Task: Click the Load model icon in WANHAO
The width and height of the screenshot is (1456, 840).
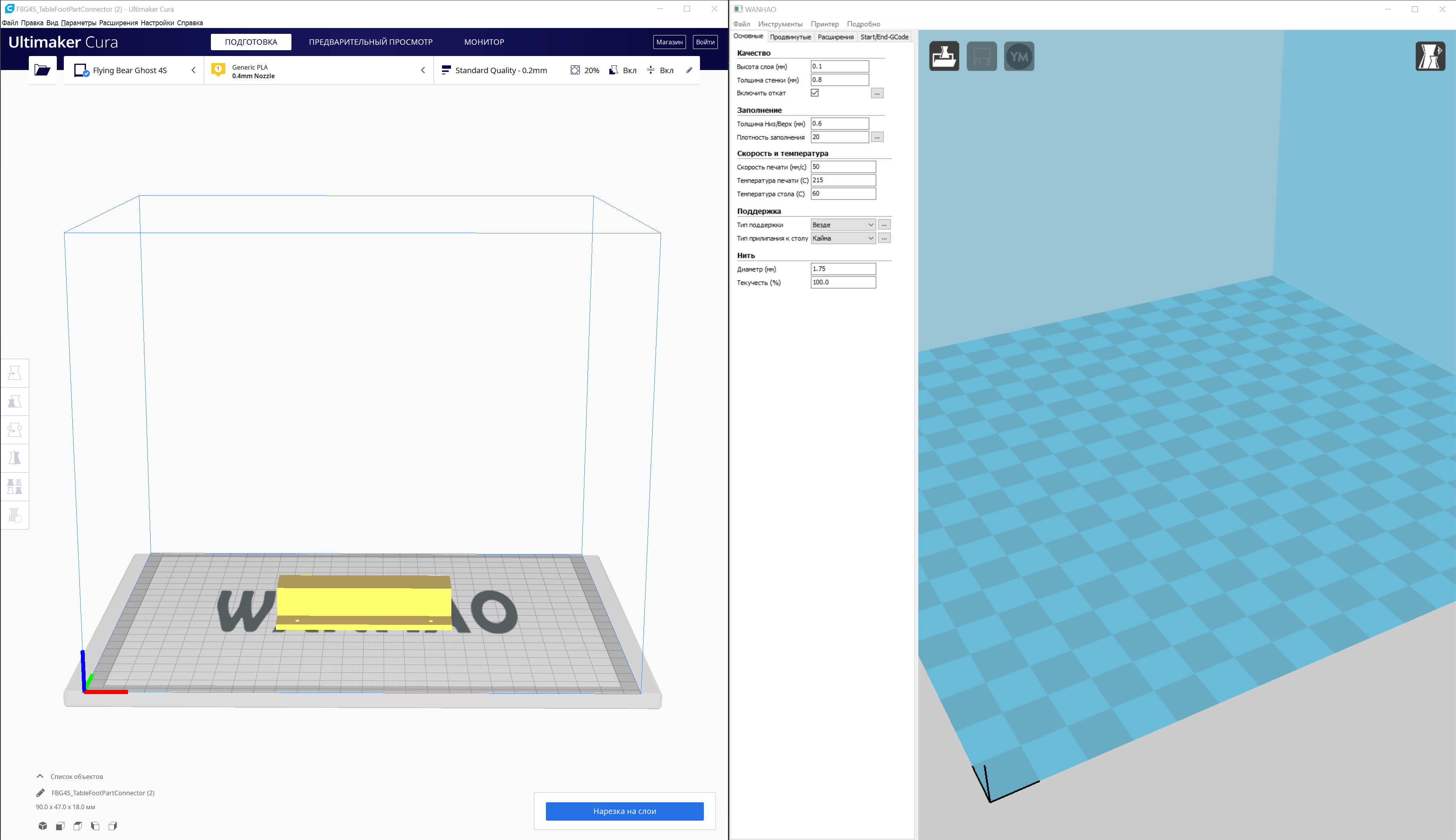Action: (x=944, y=56)
